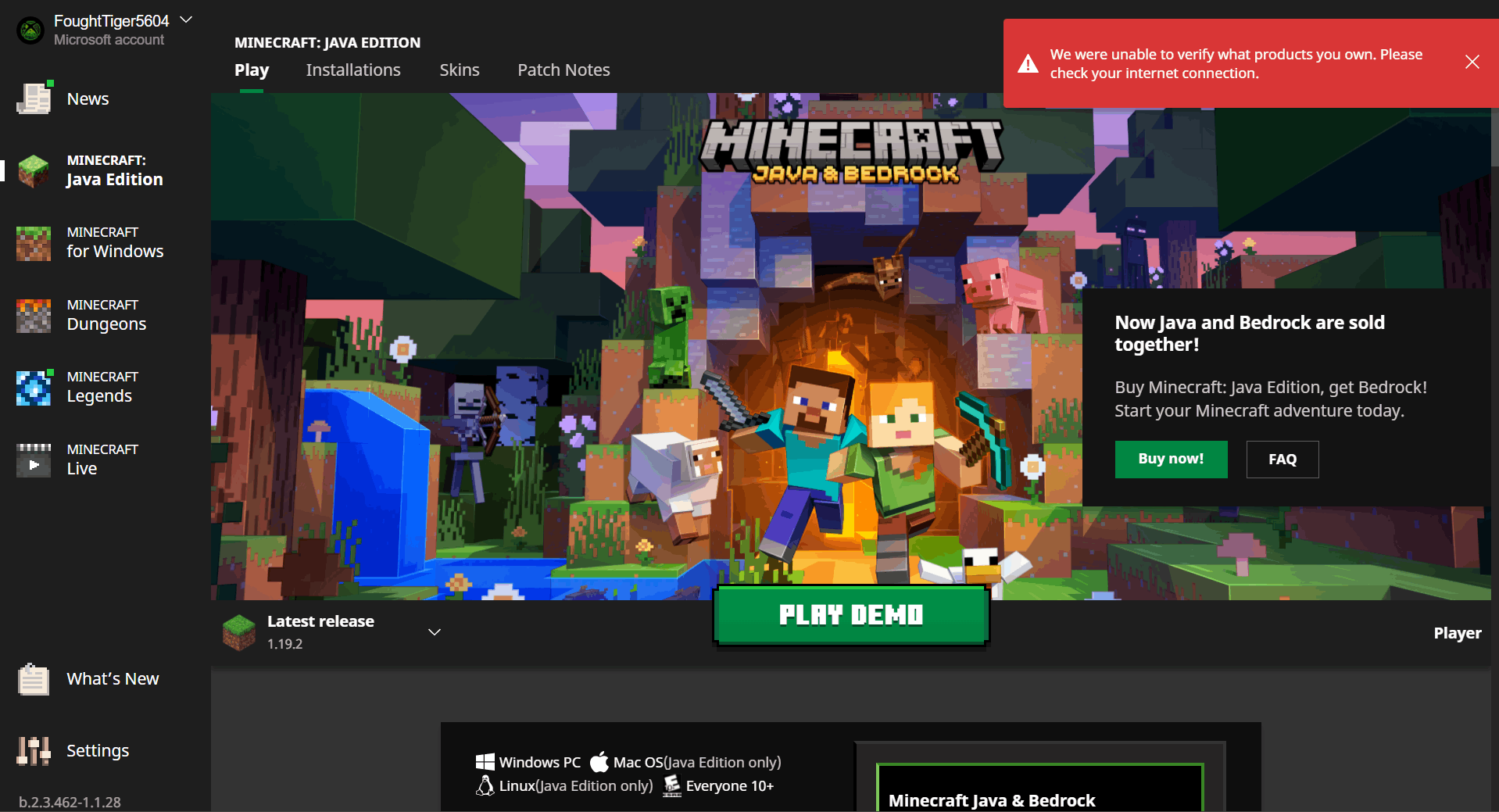Open the Settings sliders icon

coord(34,751)
